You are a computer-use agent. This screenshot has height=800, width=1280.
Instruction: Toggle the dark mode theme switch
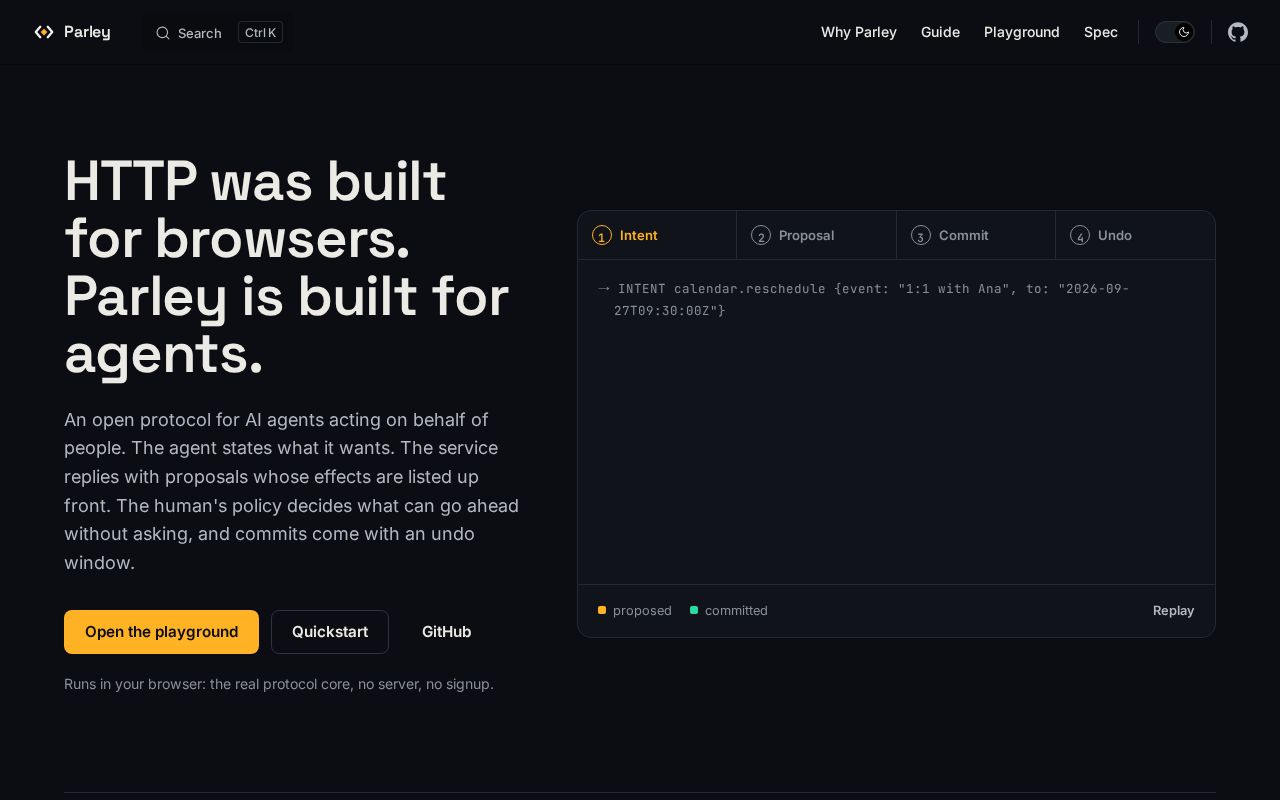tap(1175, 32)
